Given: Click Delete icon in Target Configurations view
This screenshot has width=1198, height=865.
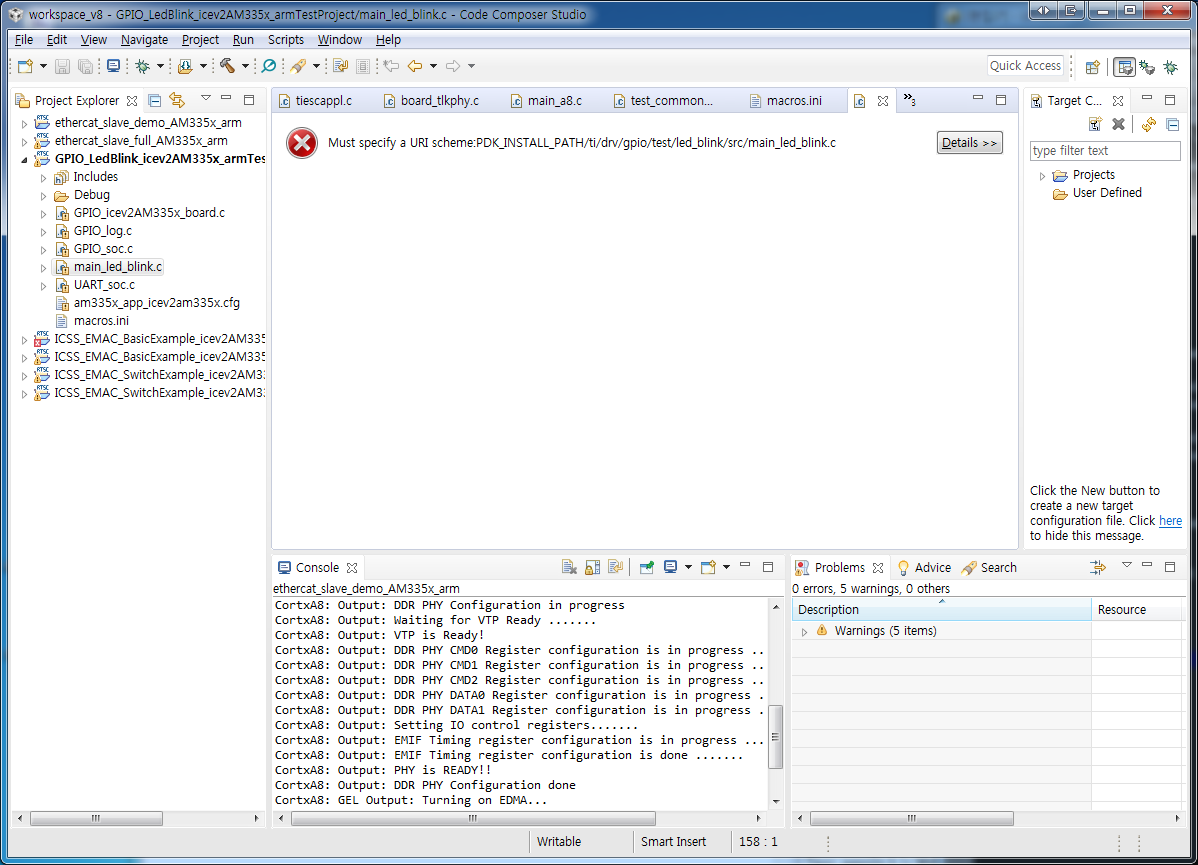Looking at the screenshot, I should pos(1119,124).
